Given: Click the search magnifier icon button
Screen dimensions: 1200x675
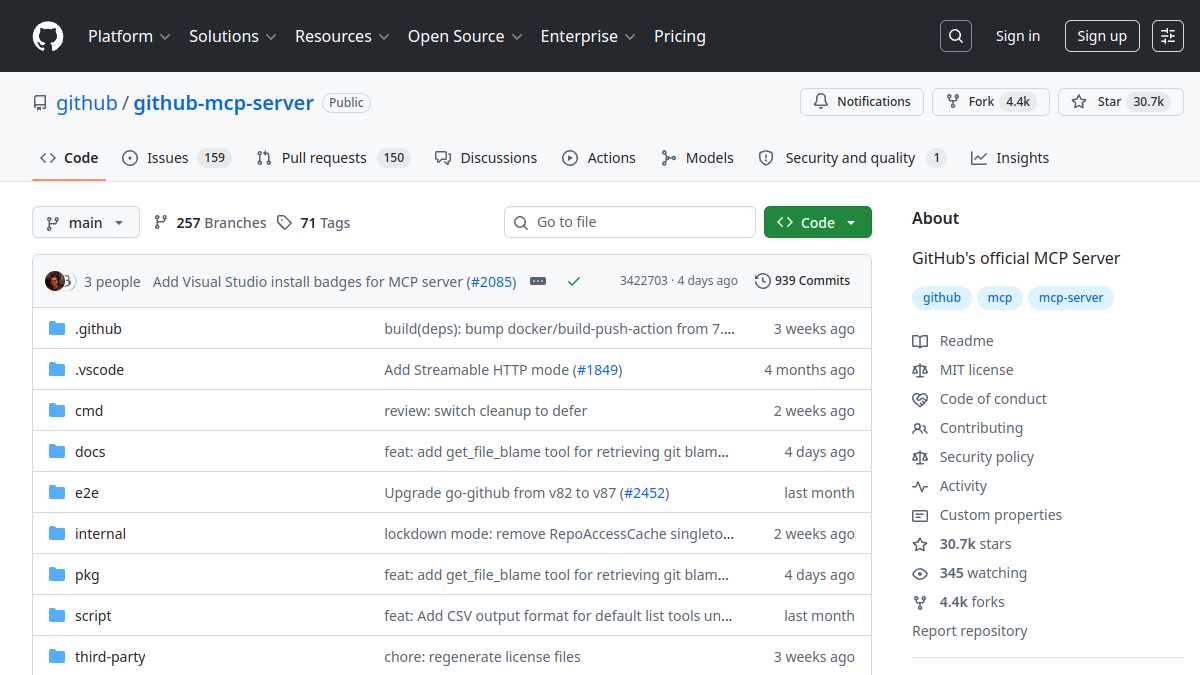Looking at the screenshot, I should coord(956,36).
